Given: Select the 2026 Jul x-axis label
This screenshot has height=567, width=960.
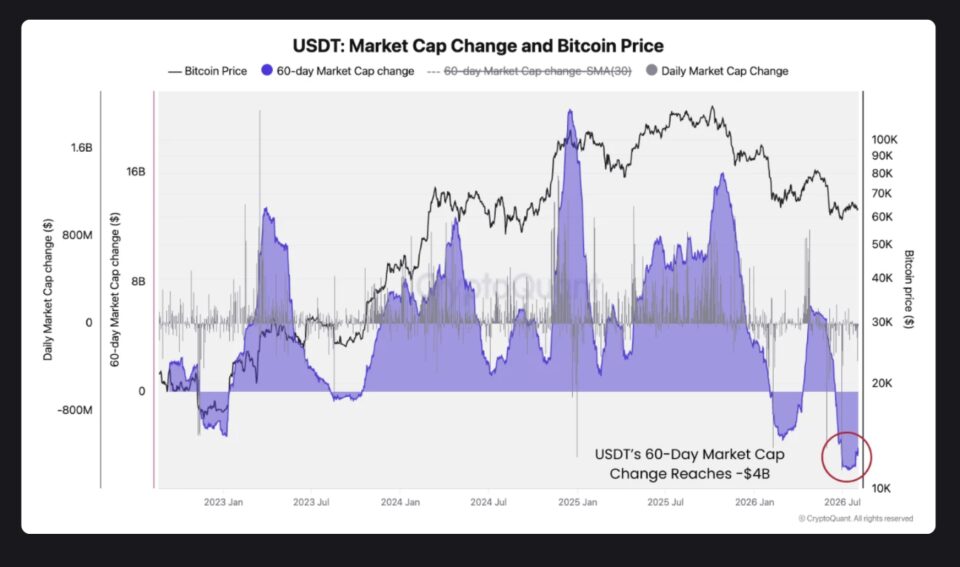Looking at the screenshot, I should (x=842, y=502).
